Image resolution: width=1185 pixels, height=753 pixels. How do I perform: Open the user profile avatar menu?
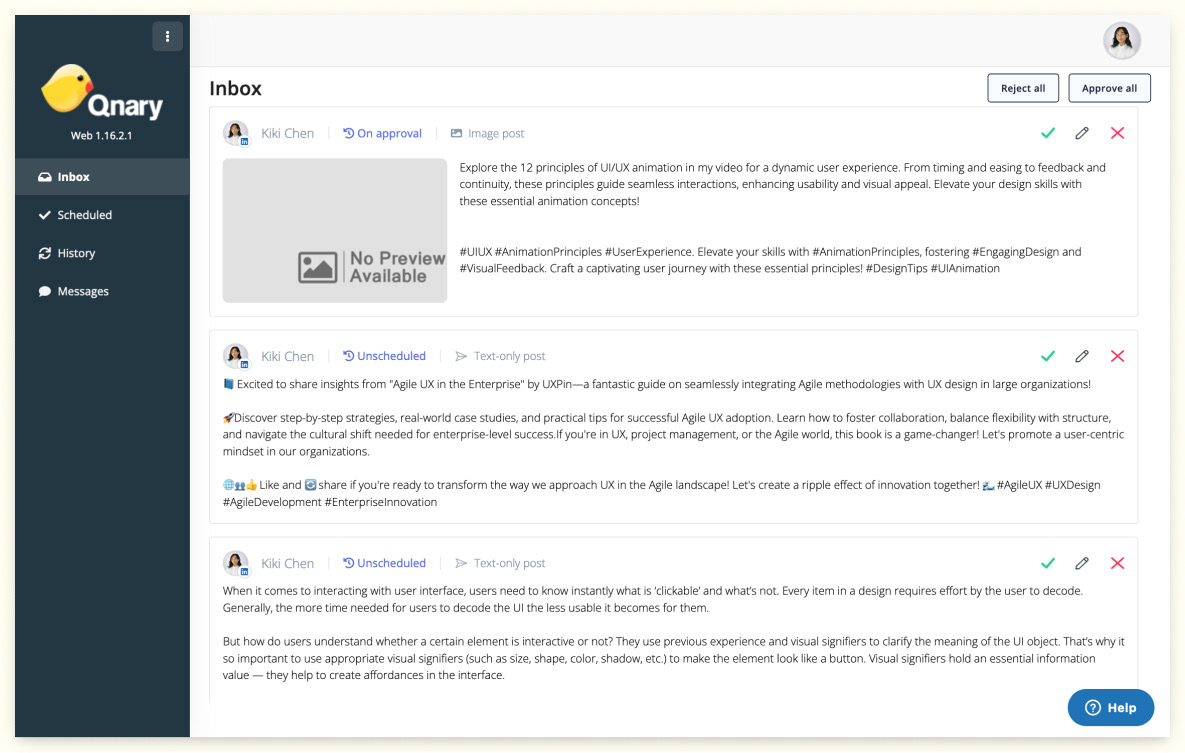[x=1122, y=41]
